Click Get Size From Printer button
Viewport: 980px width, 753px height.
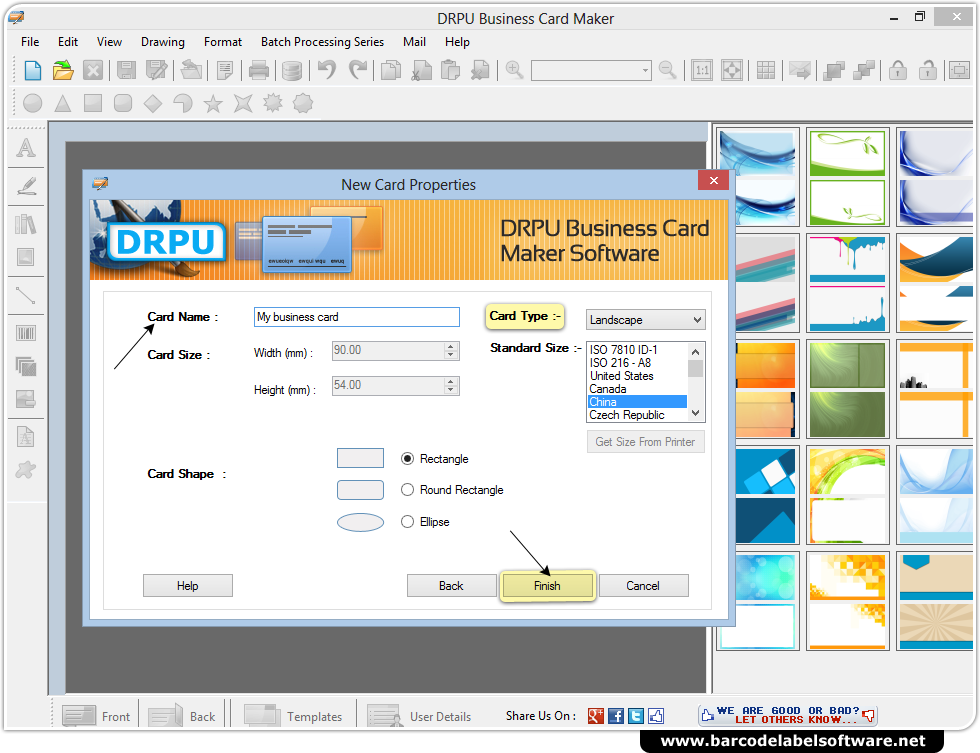[x=646, y=442]
